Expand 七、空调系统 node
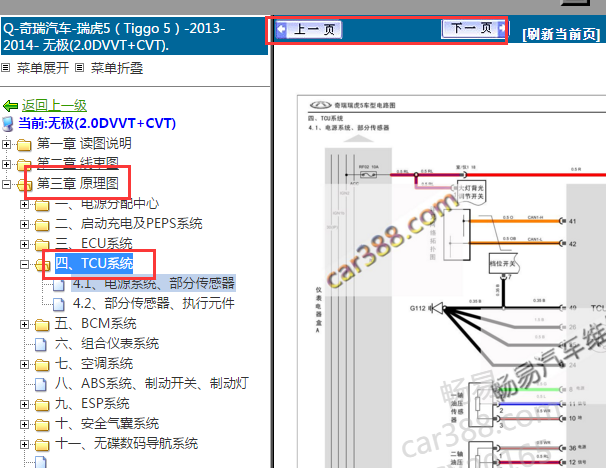 point(24,364)
